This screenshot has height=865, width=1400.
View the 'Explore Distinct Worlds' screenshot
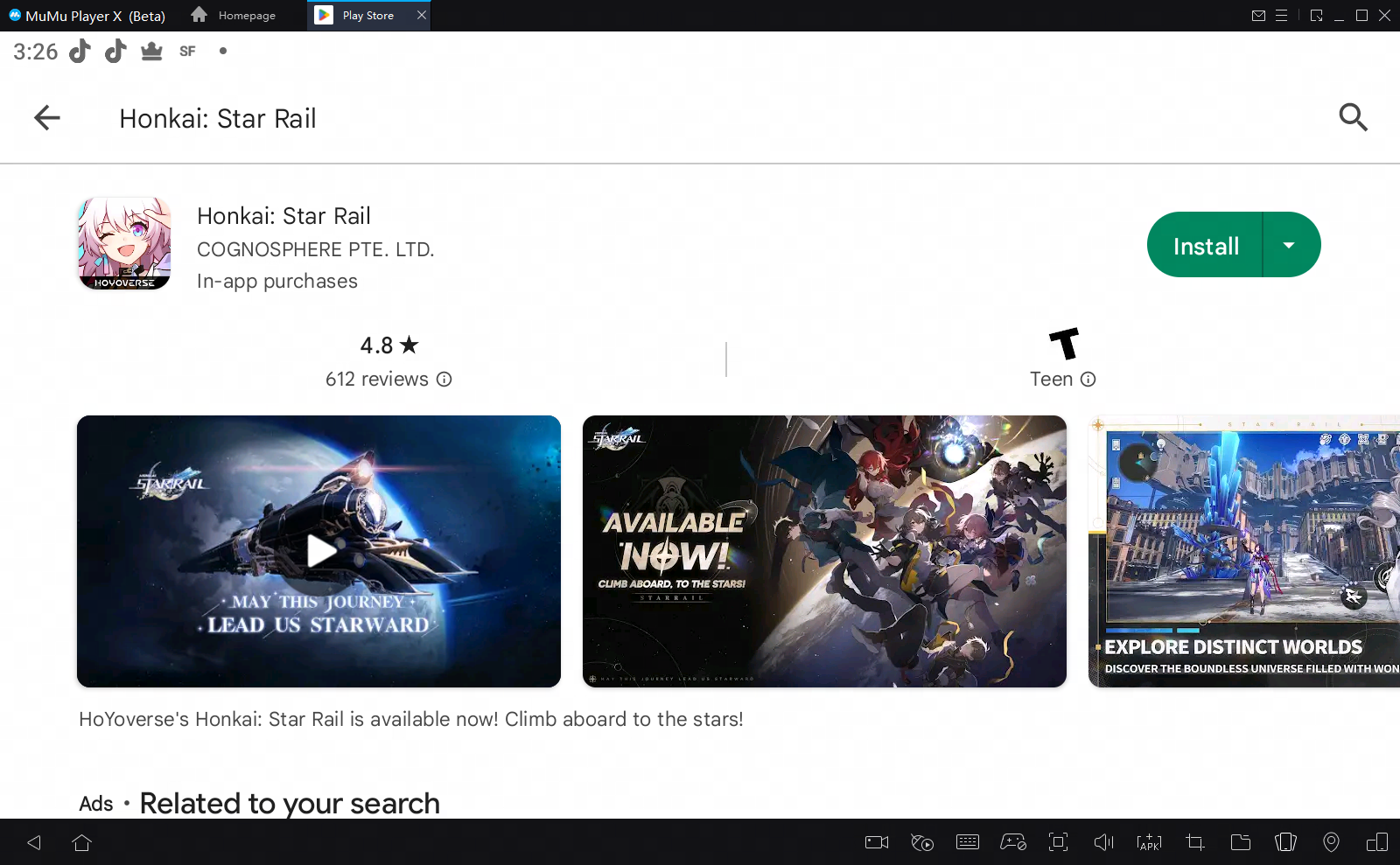1244,551
